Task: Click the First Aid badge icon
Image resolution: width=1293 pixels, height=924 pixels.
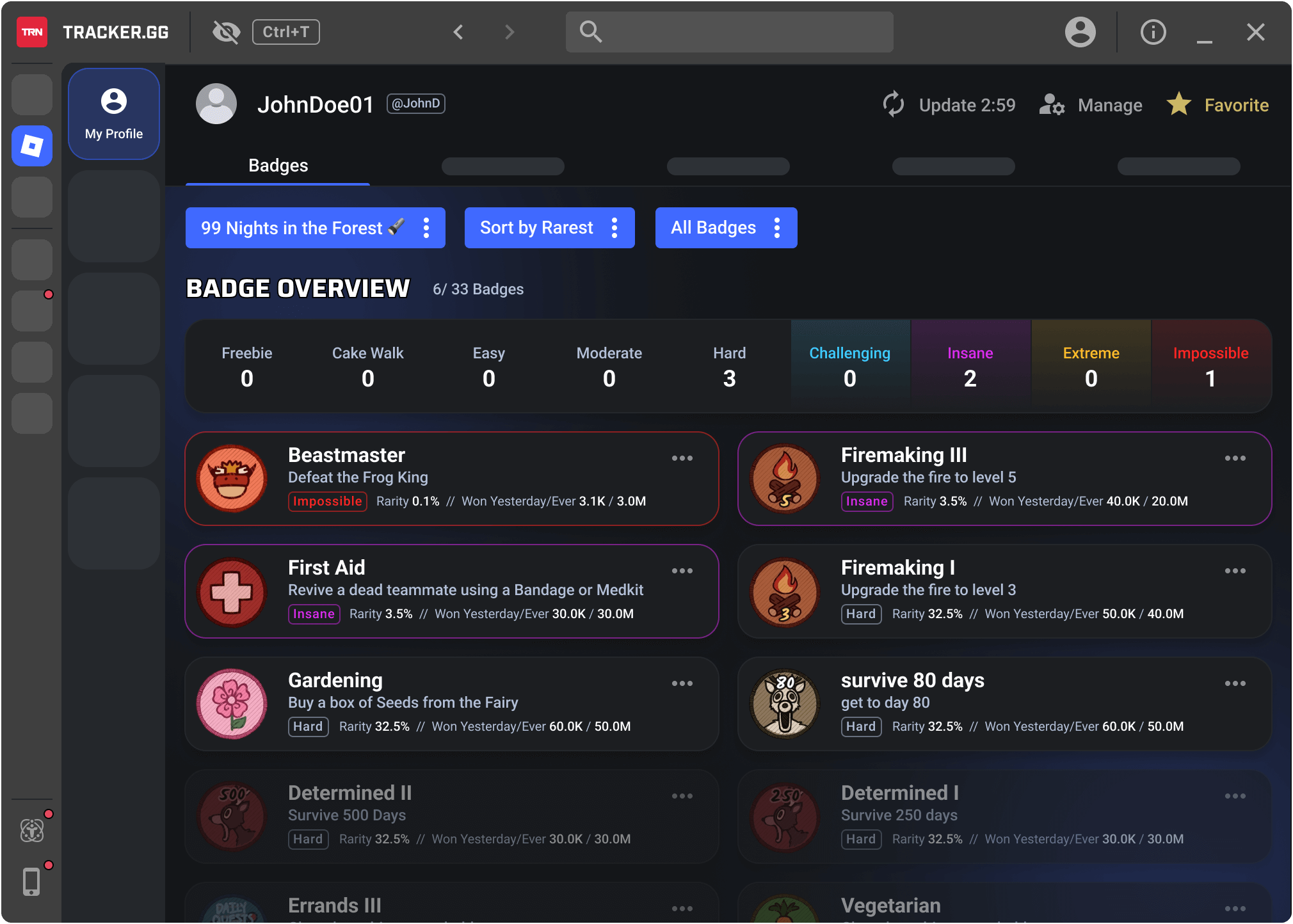Action: tap(232, 591)
